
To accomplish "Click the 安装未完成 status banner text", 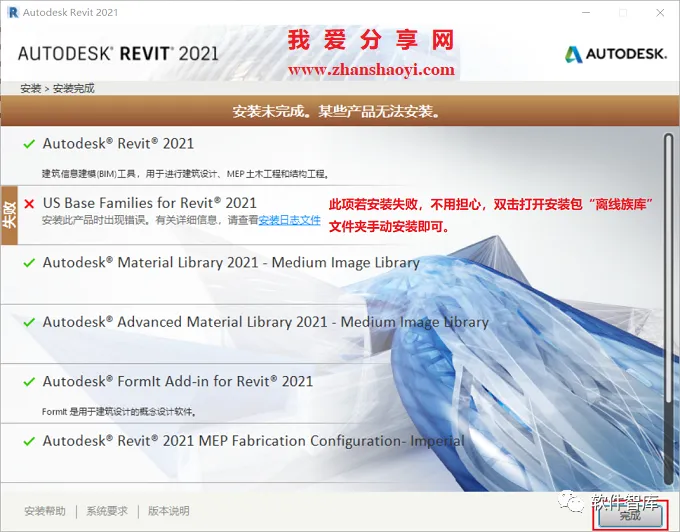I will pos(337,111).
